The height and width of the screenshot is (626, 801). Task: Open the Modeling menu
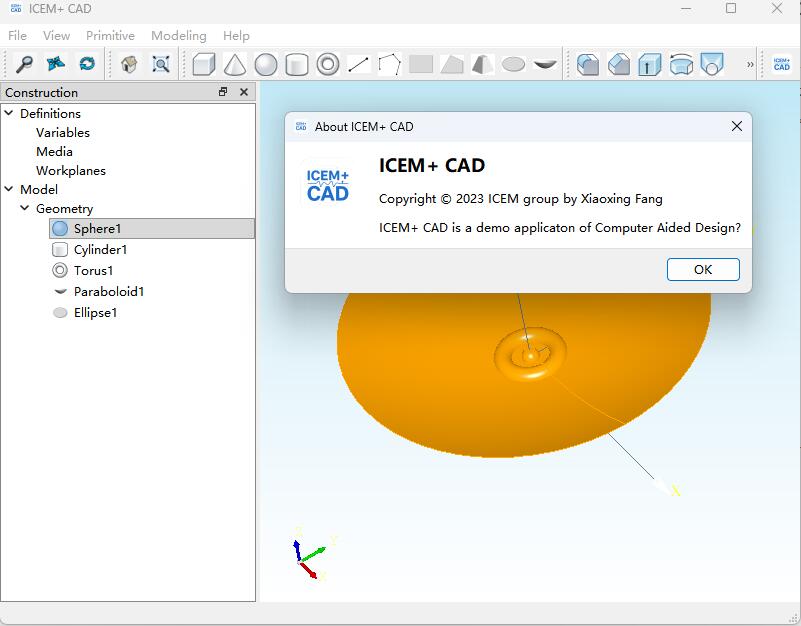pyautogui.click(x=178, y=35)
